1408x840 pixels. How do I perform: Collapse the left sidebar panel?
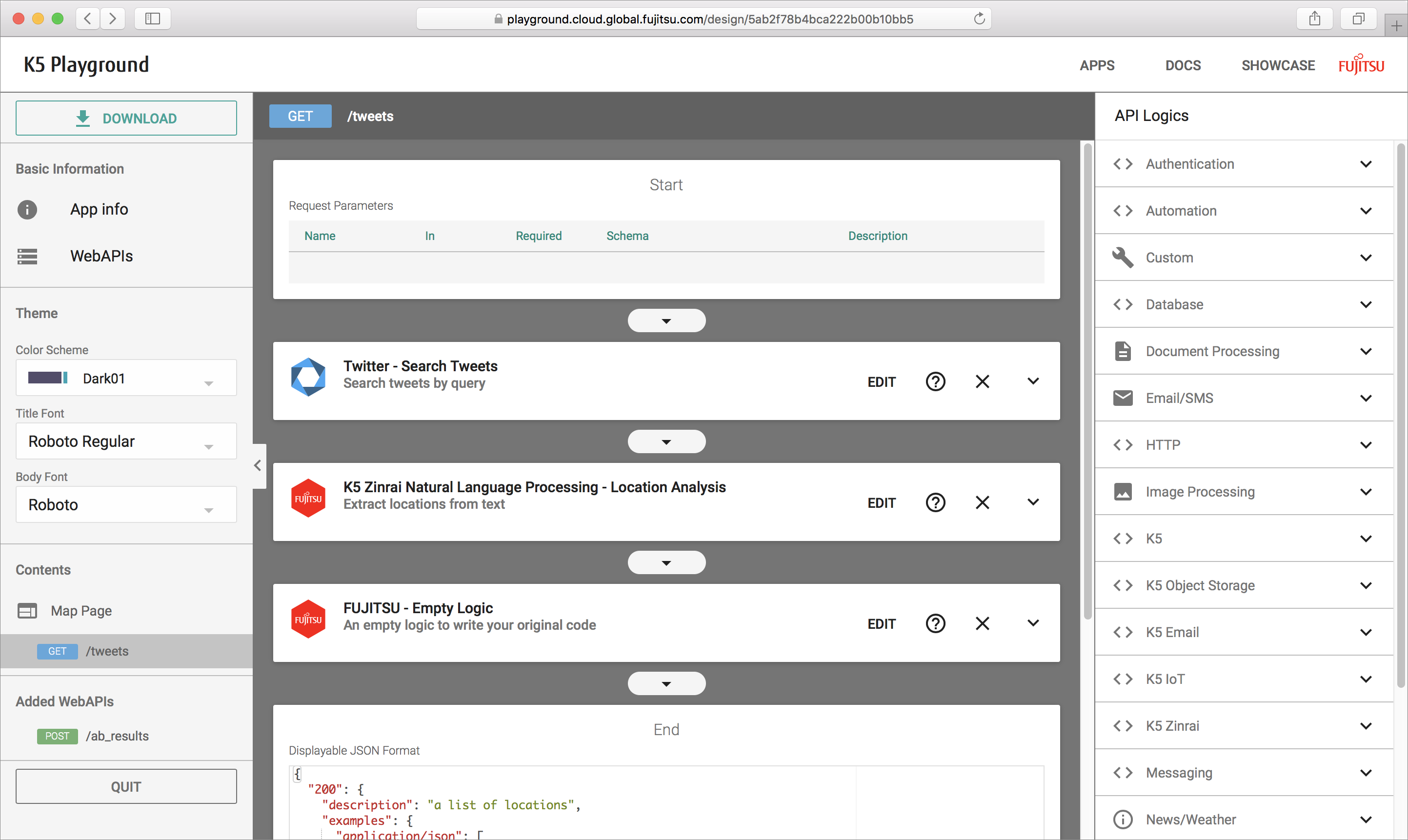click(x=258, y=465)
